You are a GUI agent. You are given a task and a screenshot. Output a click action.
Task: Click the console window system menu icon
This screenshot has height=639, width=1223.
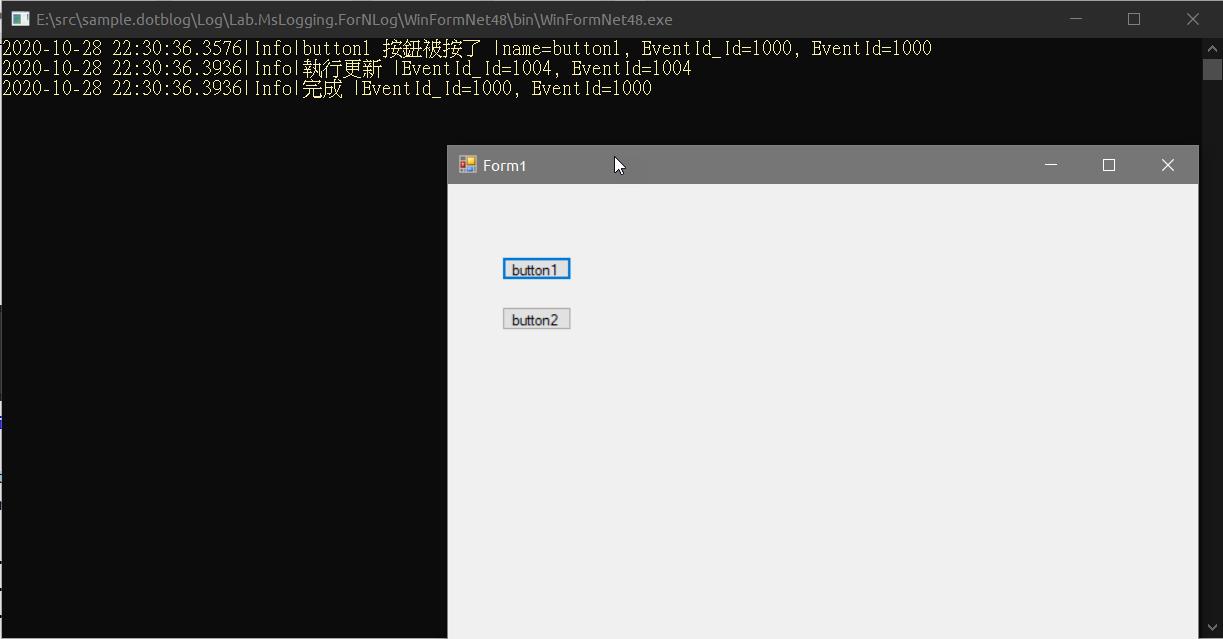click(x=19, y=18)
